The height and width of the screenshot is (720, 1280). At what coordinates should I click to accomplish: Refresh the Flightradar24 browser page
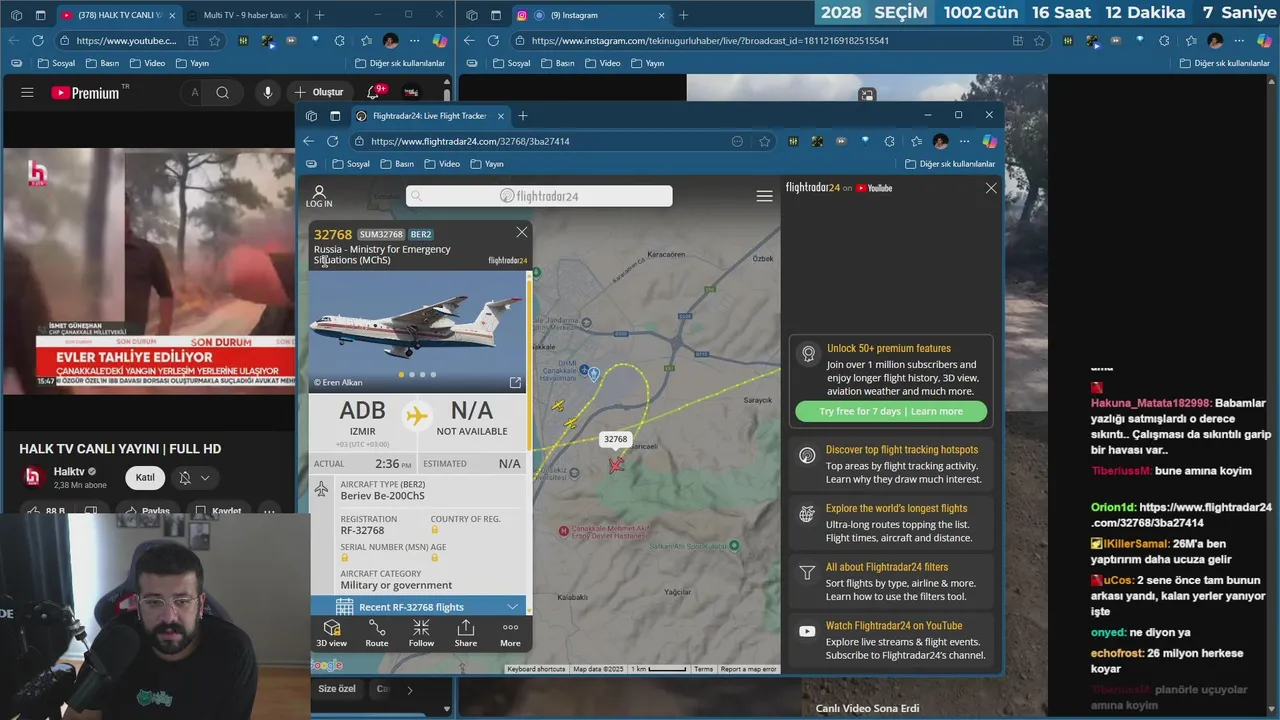click(x=333, y=141)
